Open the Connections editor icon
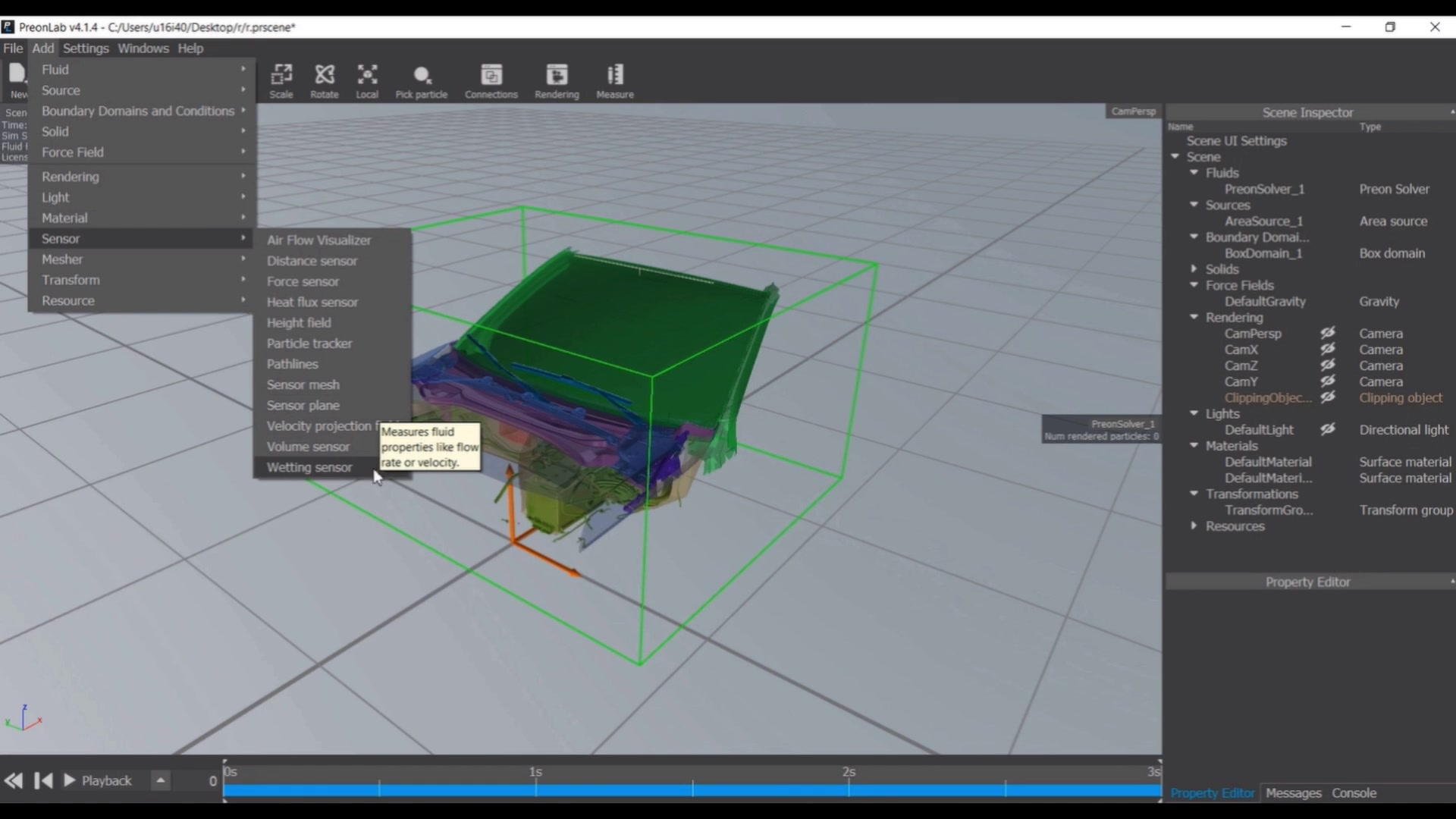 tap(491, 76)
